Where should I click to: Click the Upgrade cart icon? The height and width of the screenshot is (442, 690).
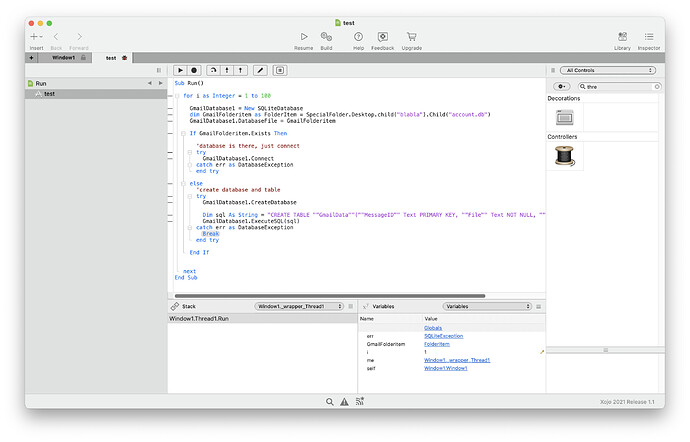click(411, 37)
